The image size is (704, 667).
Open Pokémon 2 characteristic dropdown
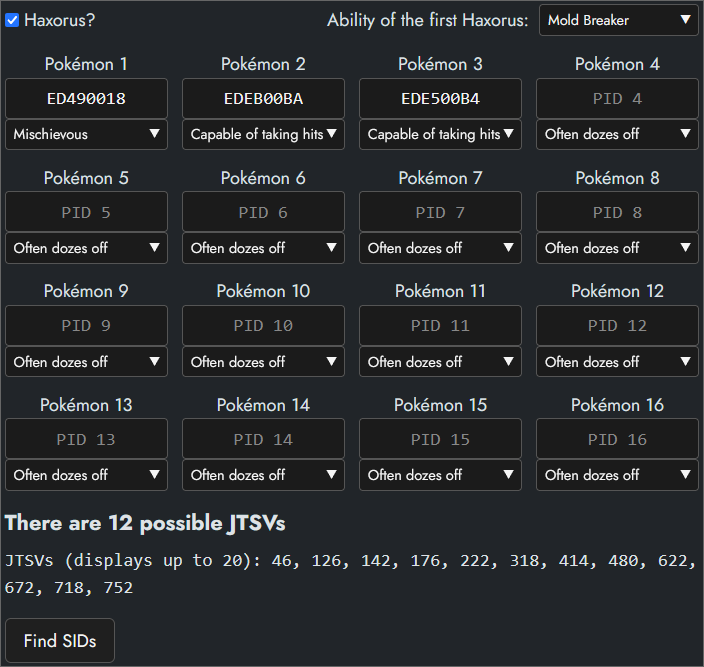click(x=263, y=134)
